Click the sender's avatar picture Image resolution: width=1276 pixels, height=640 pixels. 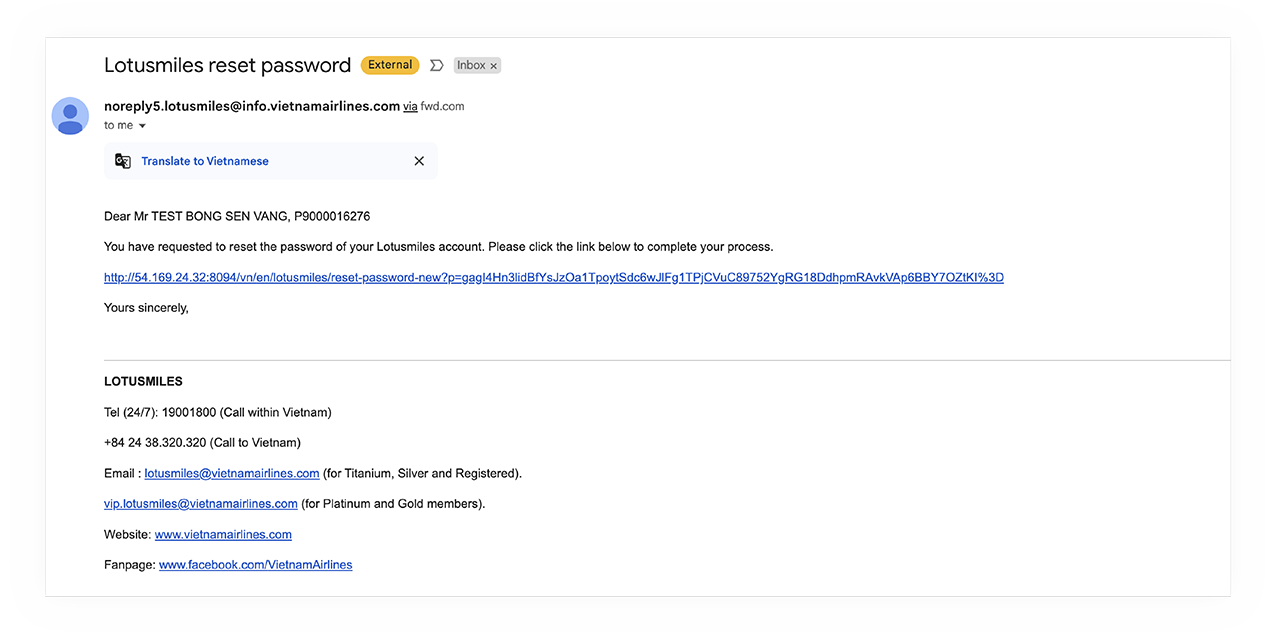pyautogui.click(x=70, y=116)
